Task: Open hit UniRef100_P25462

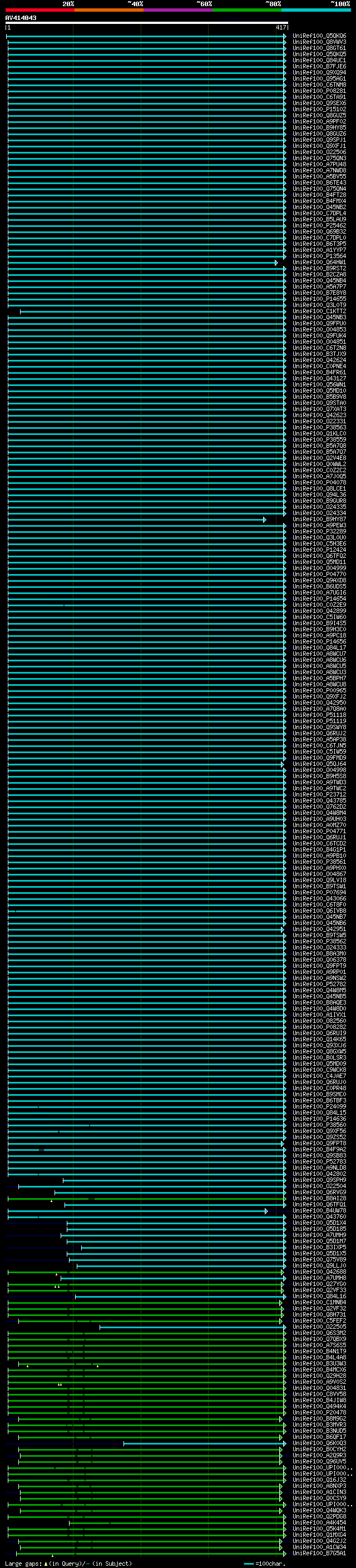Action: pyautogui.click(x=319, y=226)
